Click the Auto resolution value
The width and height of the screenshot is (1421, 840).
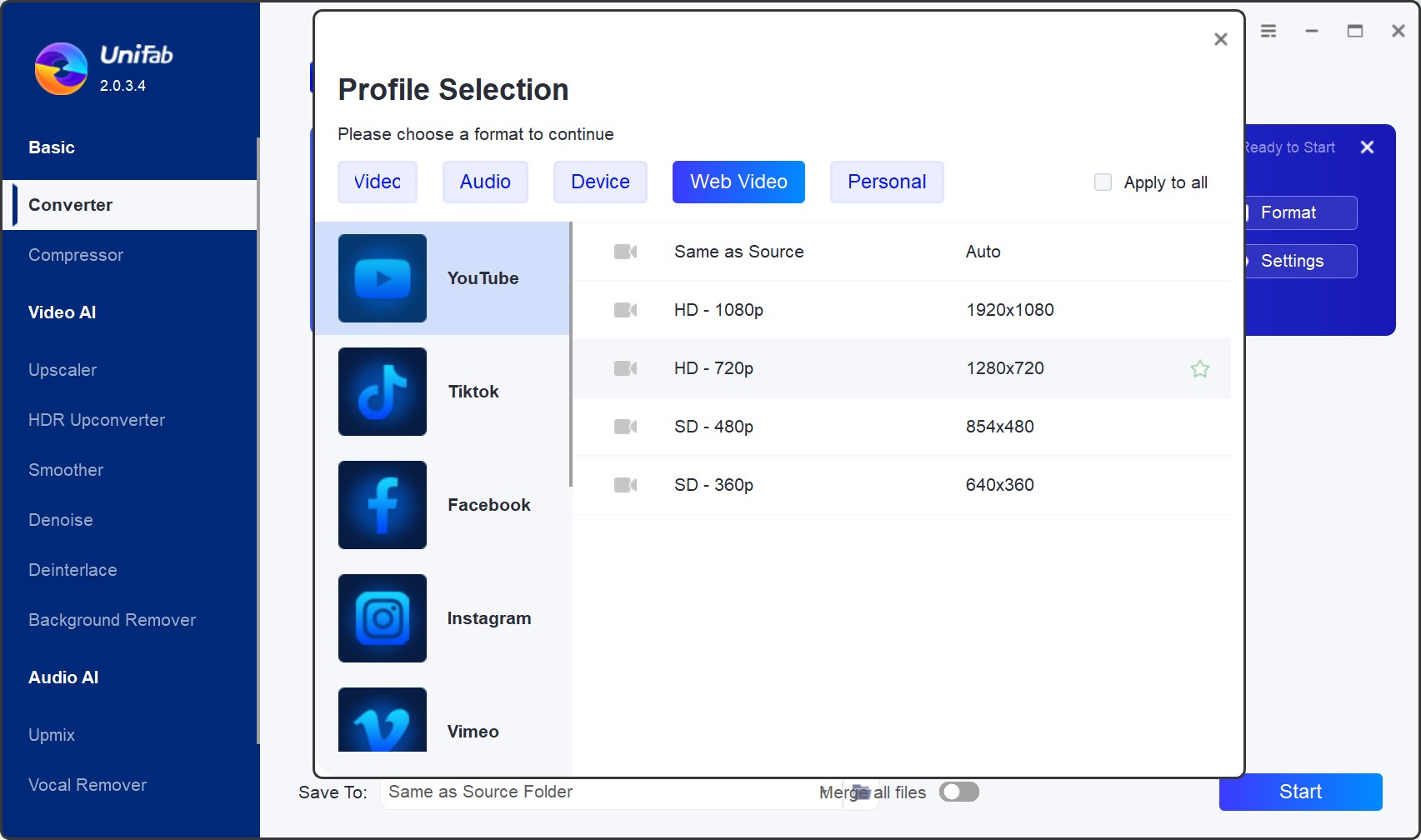pos(983,252)
